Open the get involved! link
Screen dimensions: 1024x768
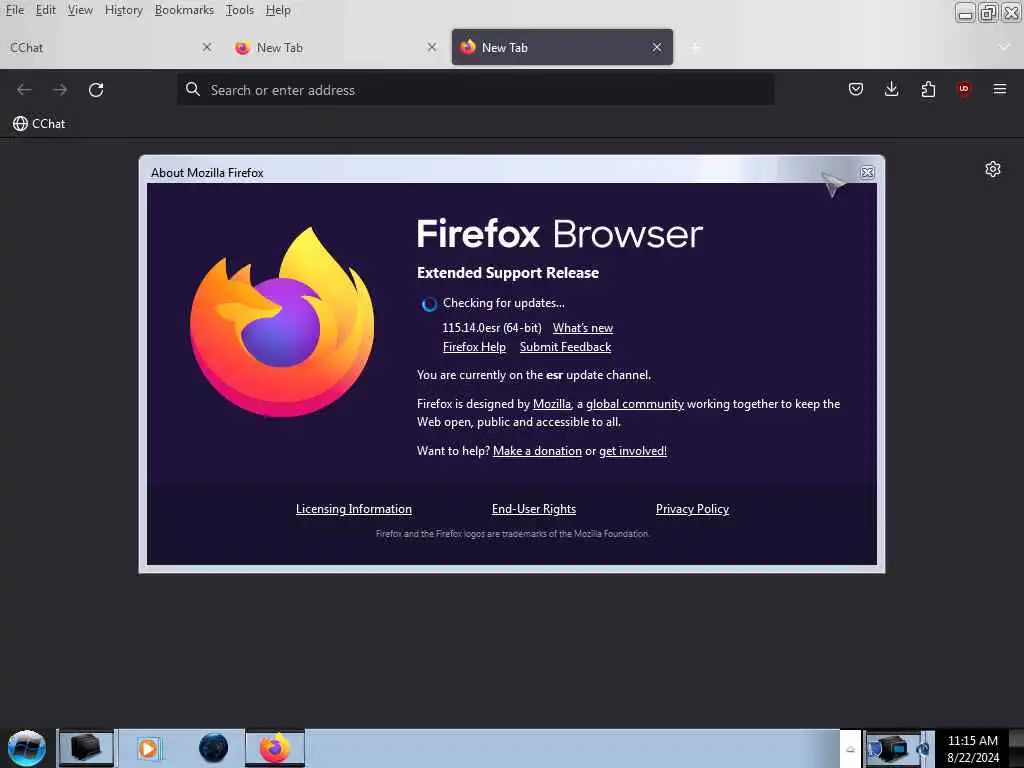pos(633,451)
